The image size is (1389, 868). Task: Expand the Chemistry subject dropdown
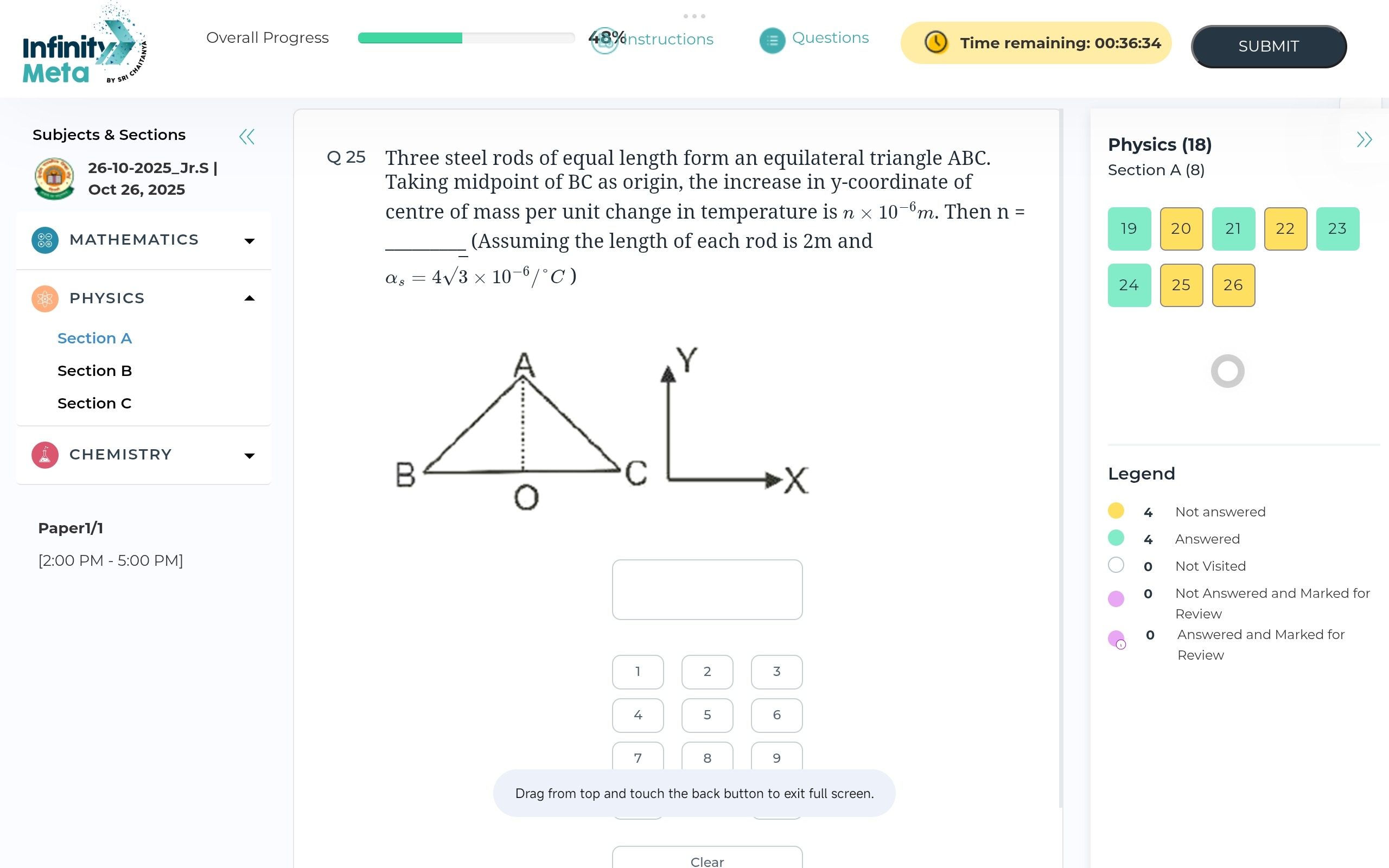click(249, 456)
